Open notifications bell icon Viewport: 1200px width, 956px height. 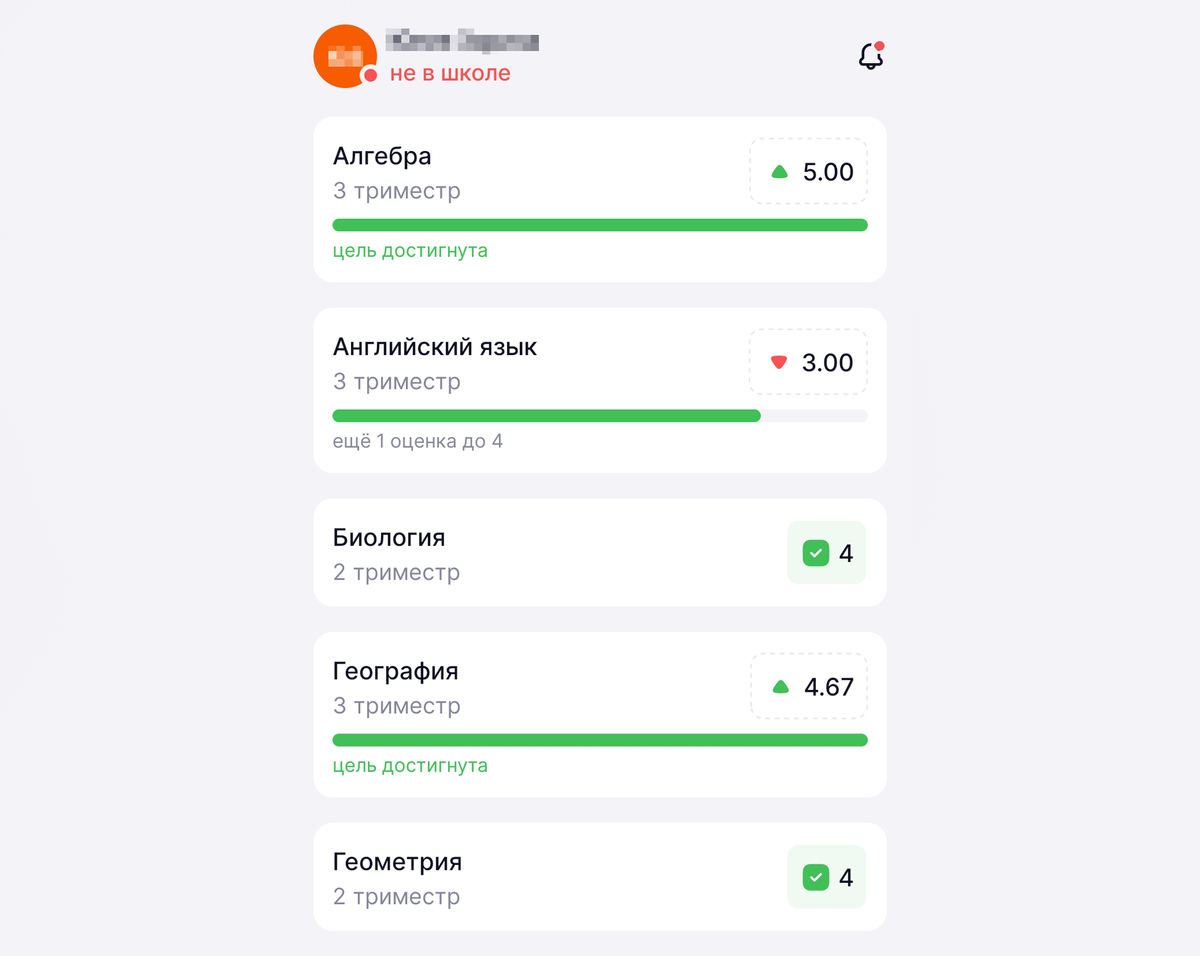click(x=871, y=57)
